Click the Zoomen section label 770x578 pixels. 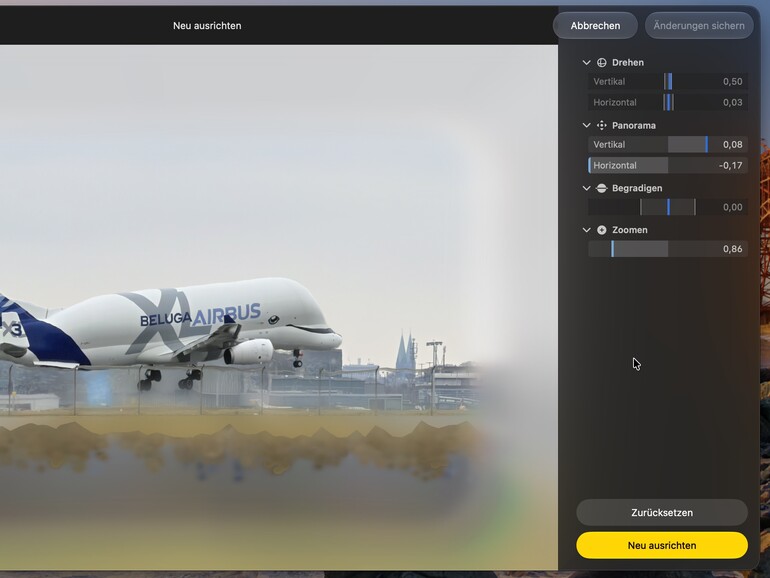[630, 230]
